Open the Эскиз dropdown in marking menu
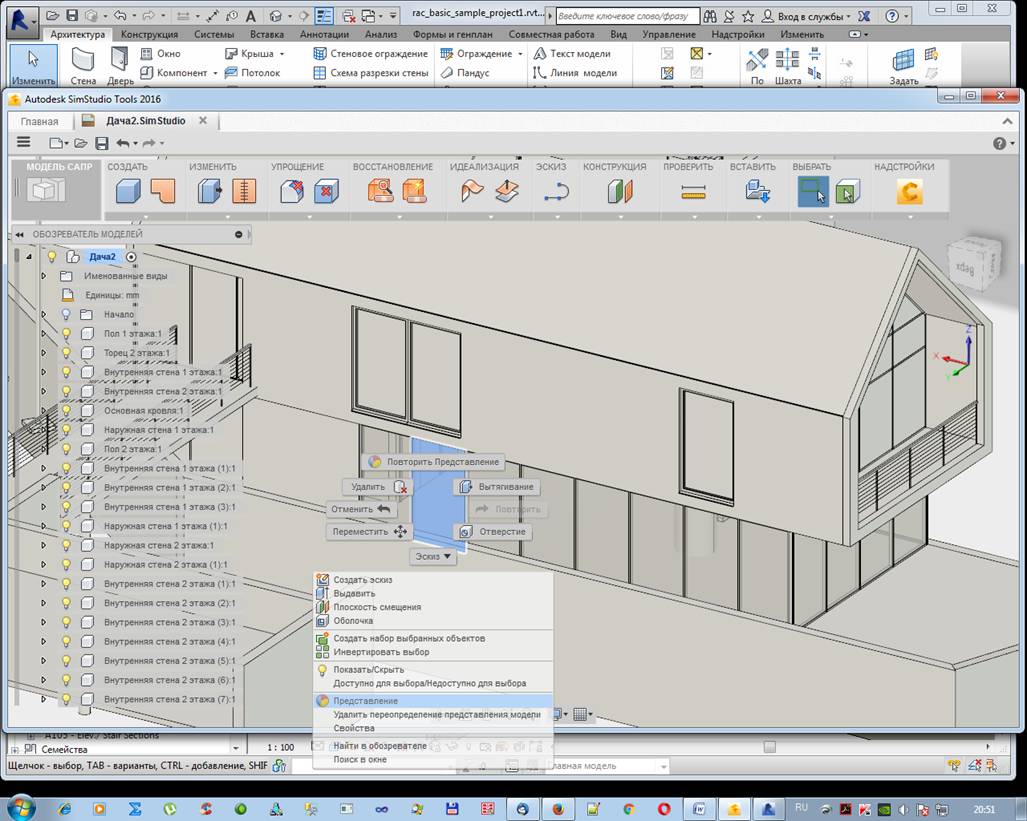 pyautogui.click(x=433, y=556)
